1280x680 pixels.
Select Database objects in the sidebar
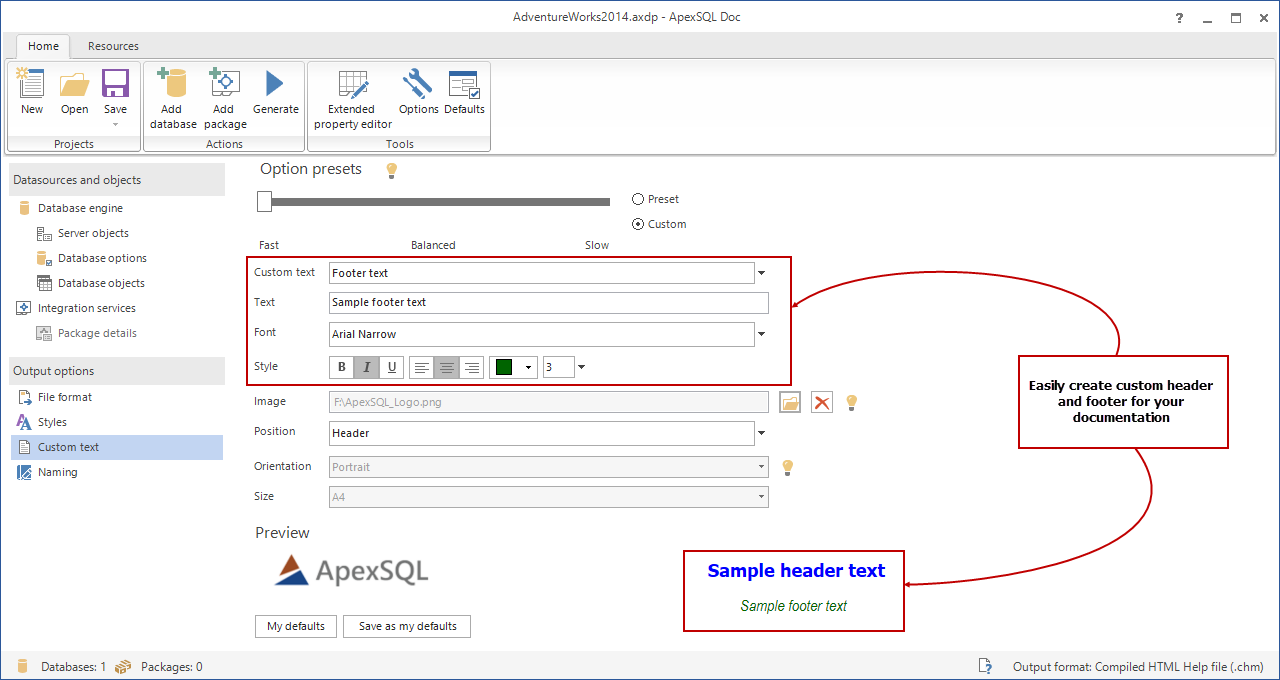click(101, 283)
